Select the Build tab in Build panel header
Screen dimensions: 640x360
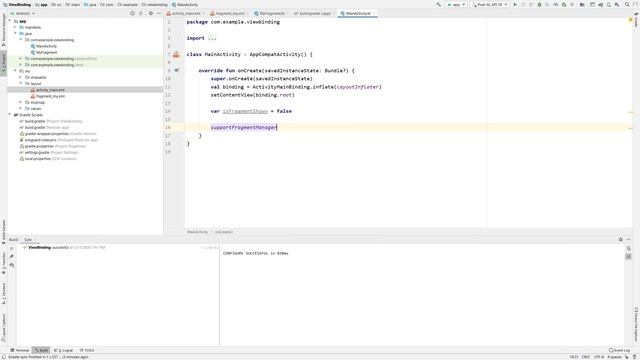(x=13, y=240)
